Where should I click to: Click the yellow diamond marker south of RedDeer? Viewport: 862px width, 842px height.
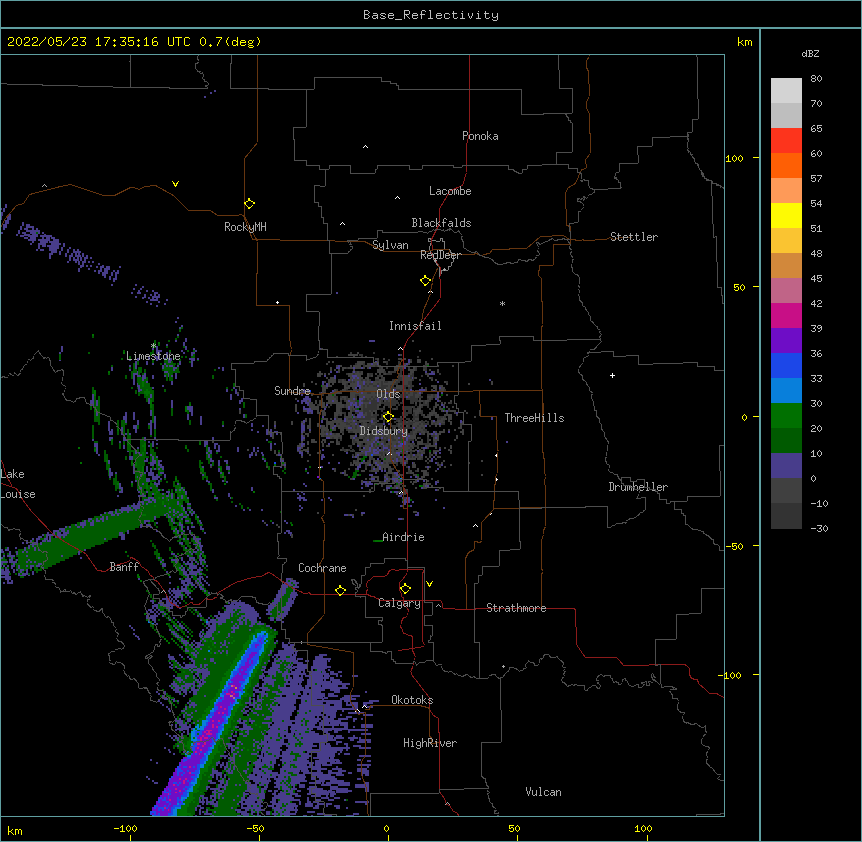point(426,280)
